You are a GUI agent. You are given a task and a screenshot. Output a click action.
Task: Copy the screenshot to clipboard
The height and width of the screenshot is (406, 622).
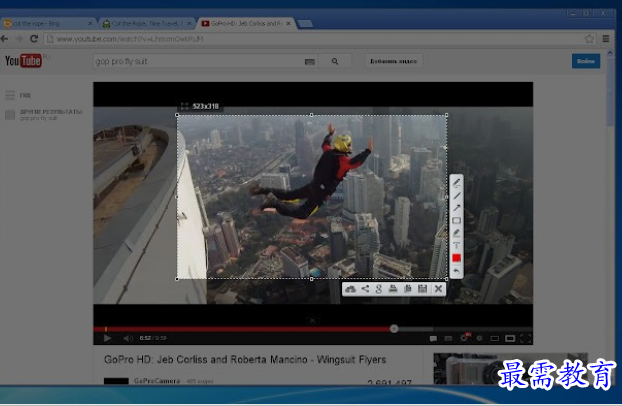(x=407, y=289)
